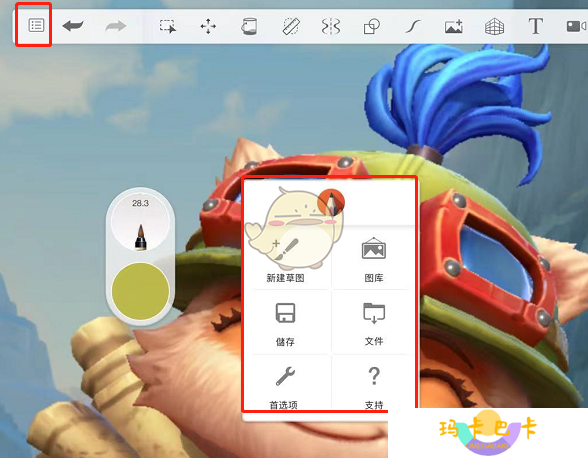
Task: Select the selection marquee tool
Action: click(168, 27)
